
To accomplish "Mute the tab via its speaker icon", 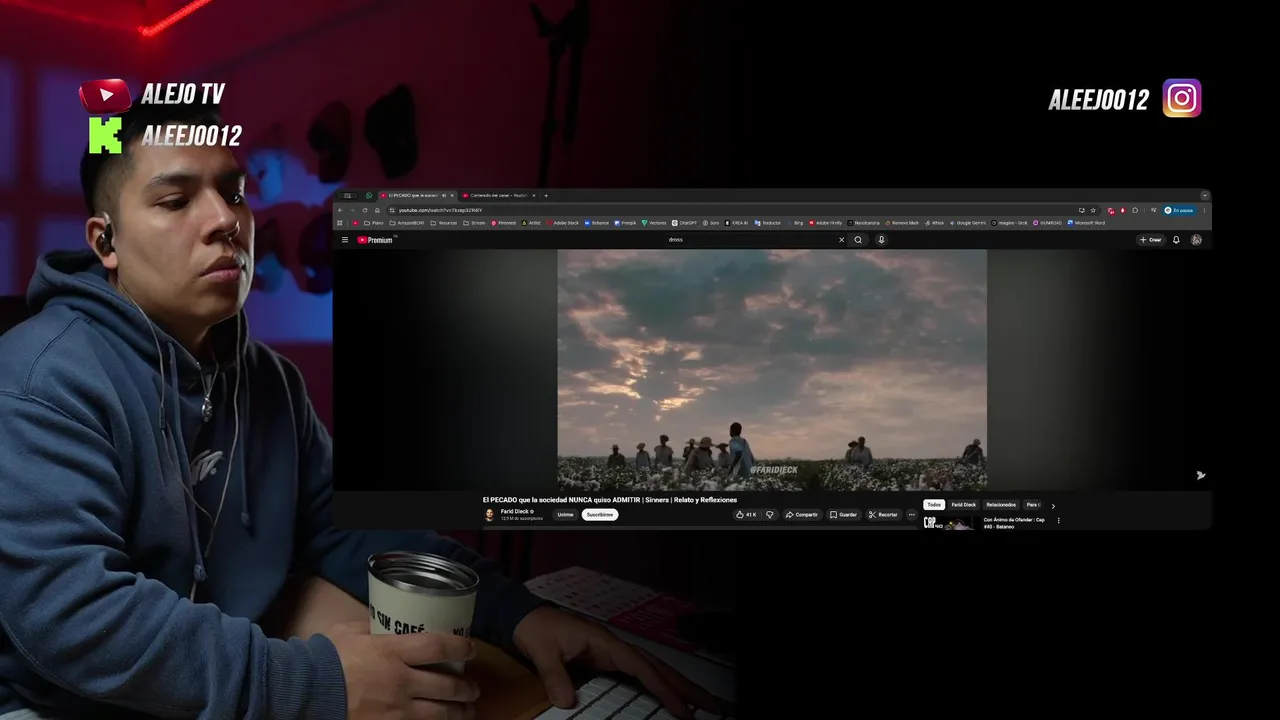I will (x=443, y=195).
